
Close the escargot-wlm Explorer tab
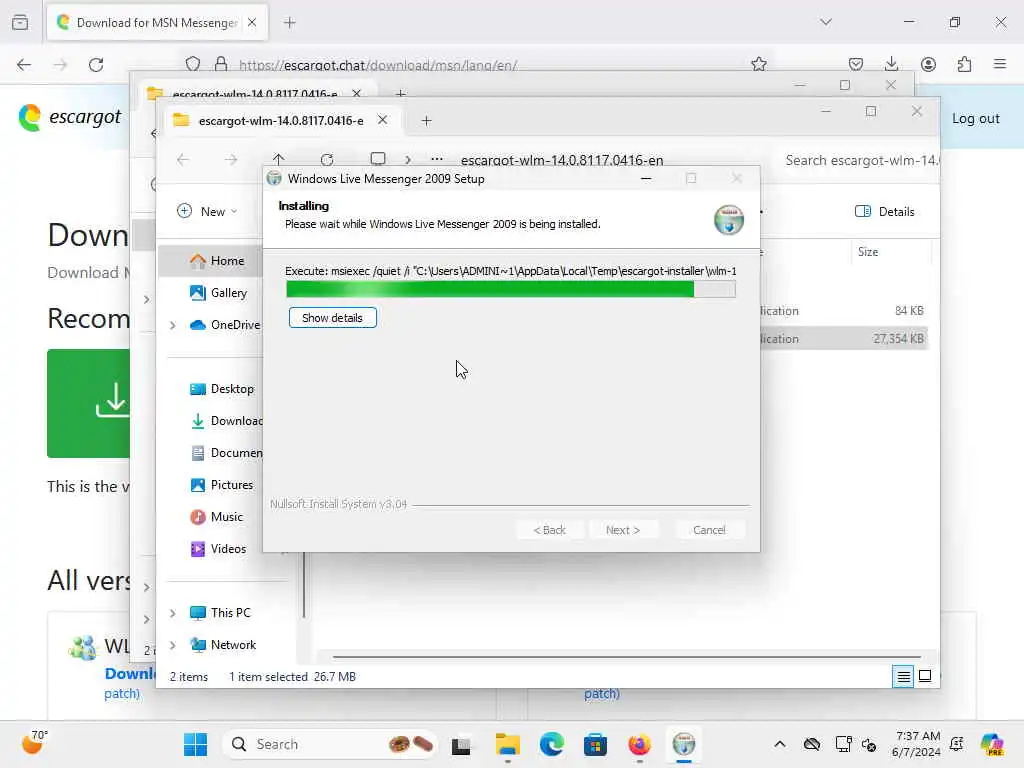(383, 120)
